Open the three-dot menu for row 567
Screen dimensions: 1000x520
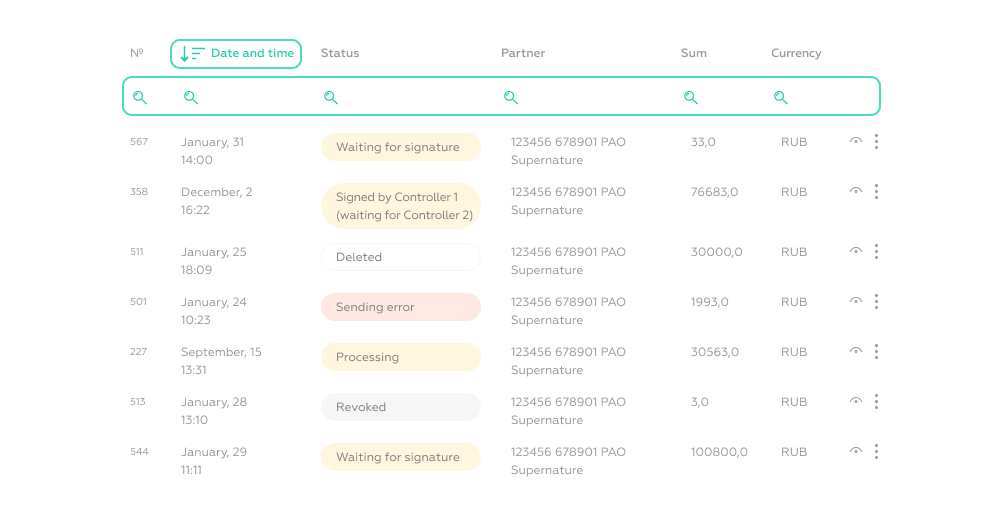tap(876, 142)
